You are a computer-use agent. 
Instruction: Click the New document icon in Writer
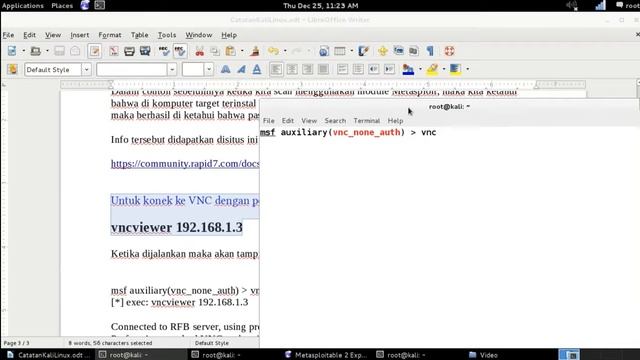click(x=12, y=51)
